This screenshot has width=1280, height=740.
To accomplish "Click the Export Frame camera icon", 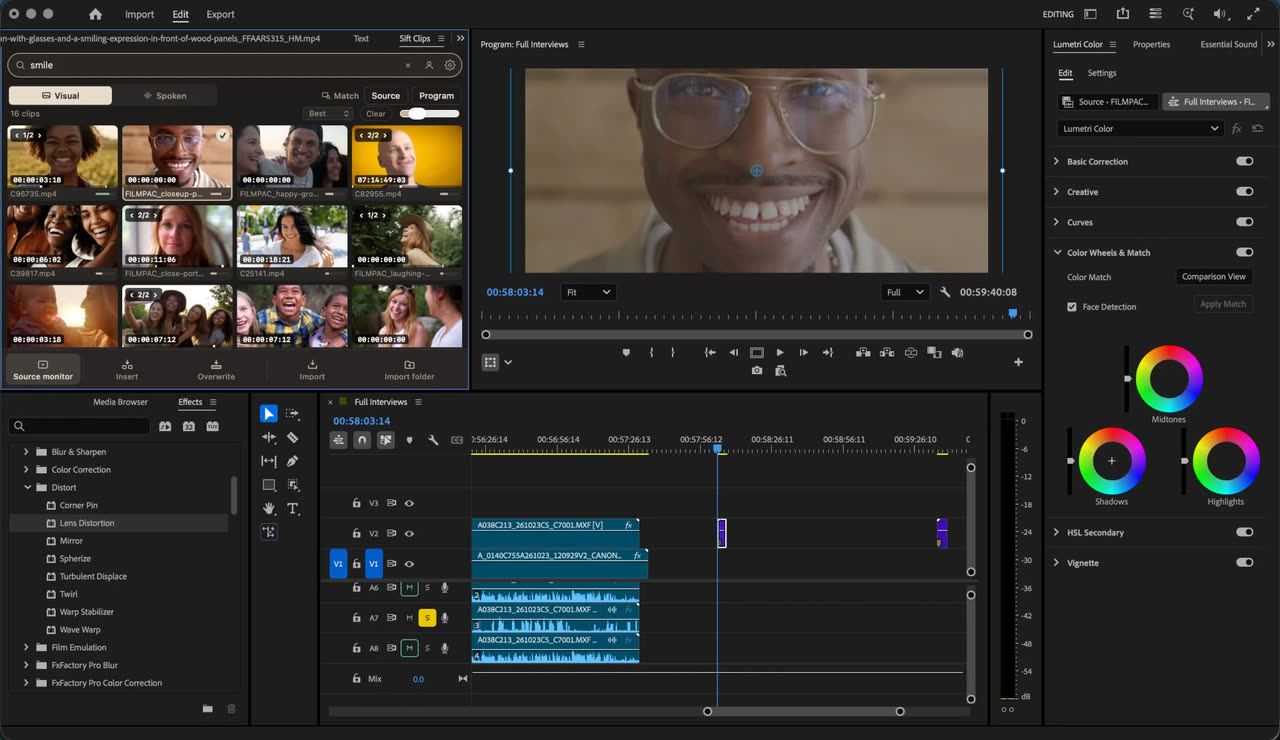I will pos(757,370).
